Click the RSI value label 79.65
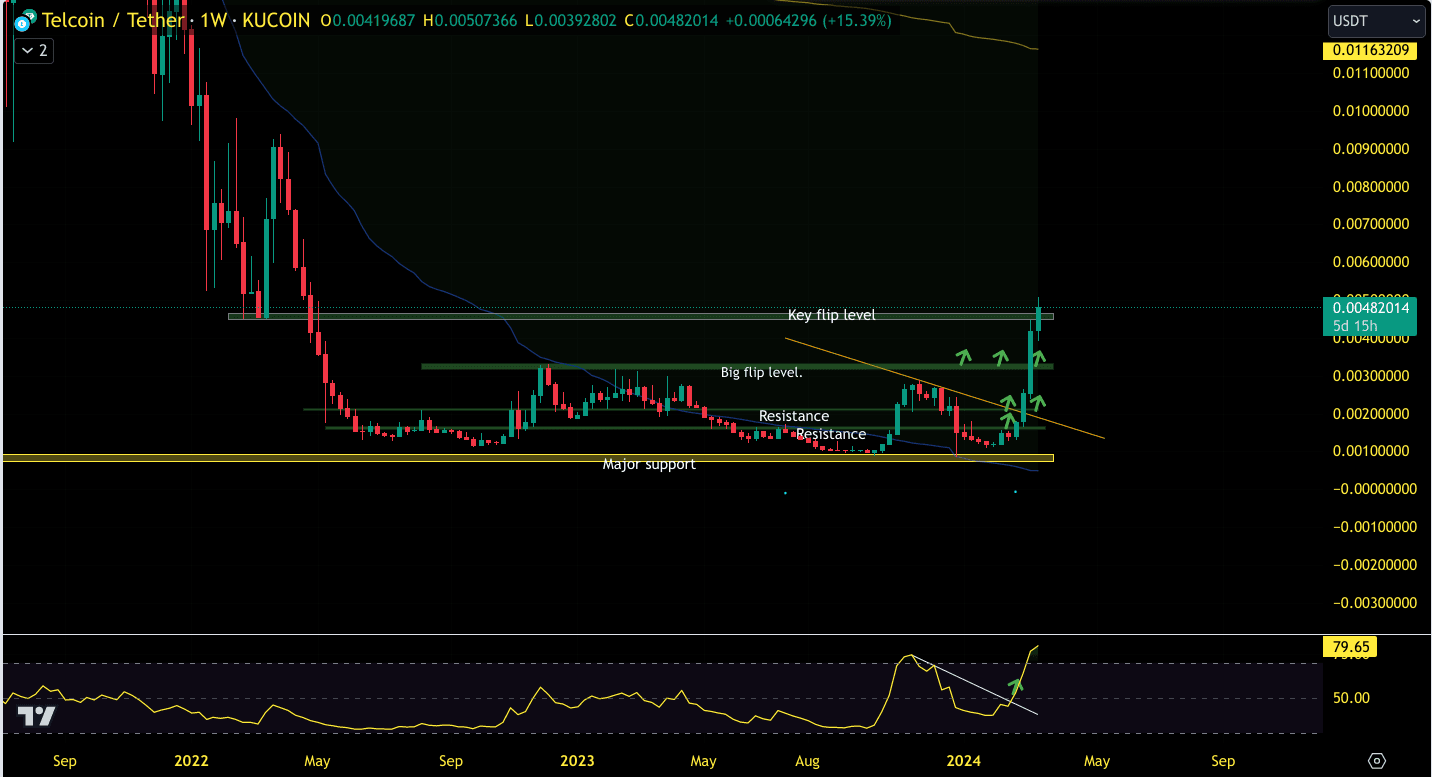This screenshot has height=777, width=1432. click(x=1349, y=647)
